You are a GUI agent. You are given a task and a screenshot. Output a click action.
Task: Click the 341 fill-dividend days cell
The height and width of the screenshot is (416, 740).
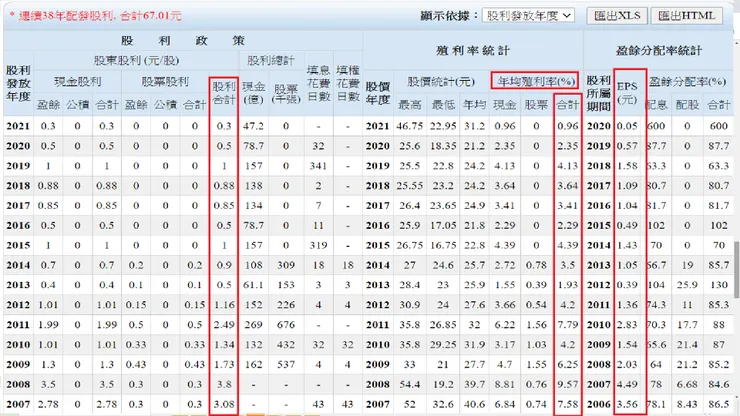tap(318, 166)
